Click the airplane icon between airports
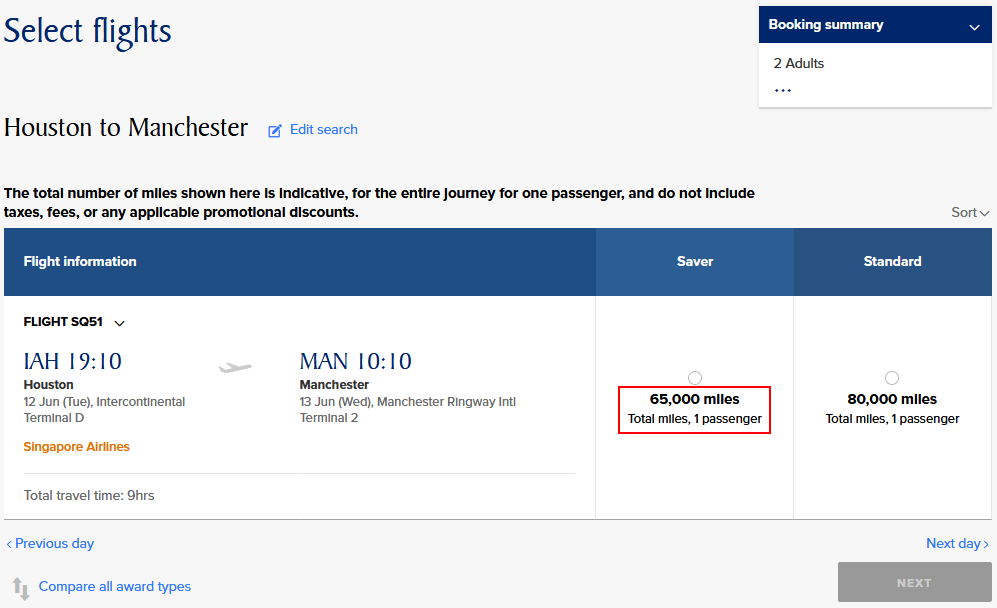997x608 pixels. click(235, 367)
